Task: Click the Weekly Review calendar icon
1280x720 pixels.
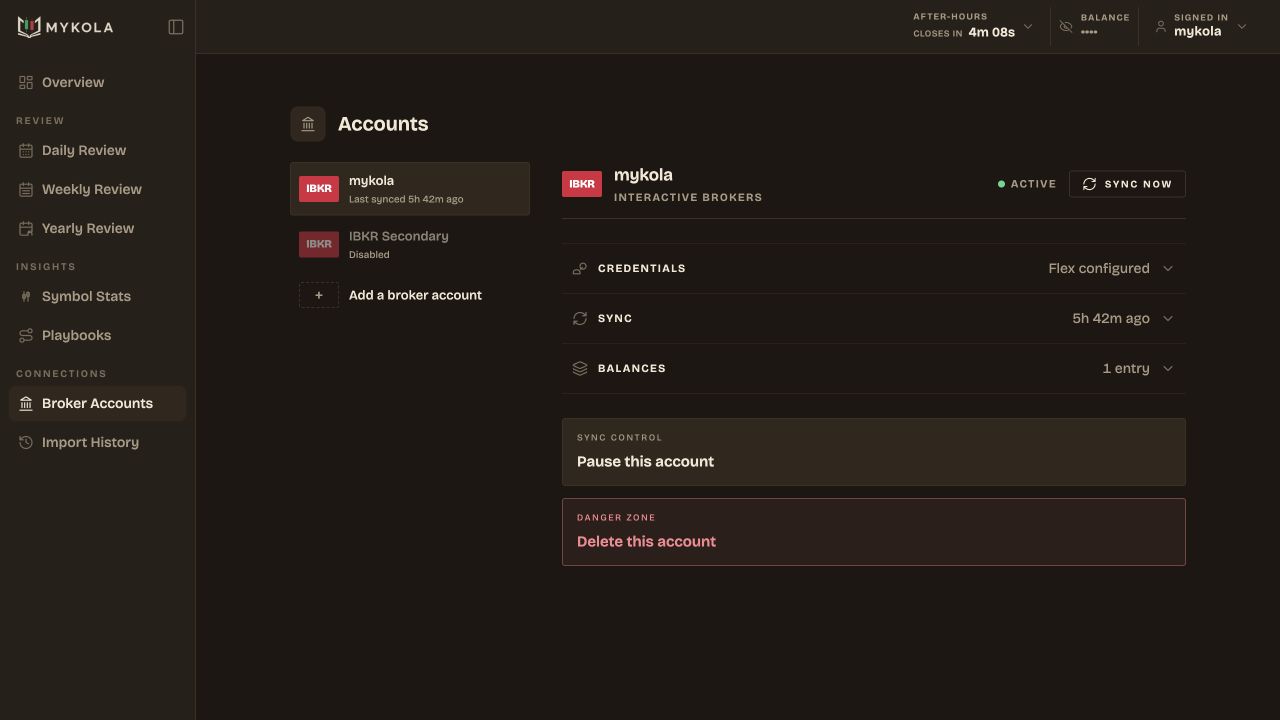Action: tap(26, 189)
